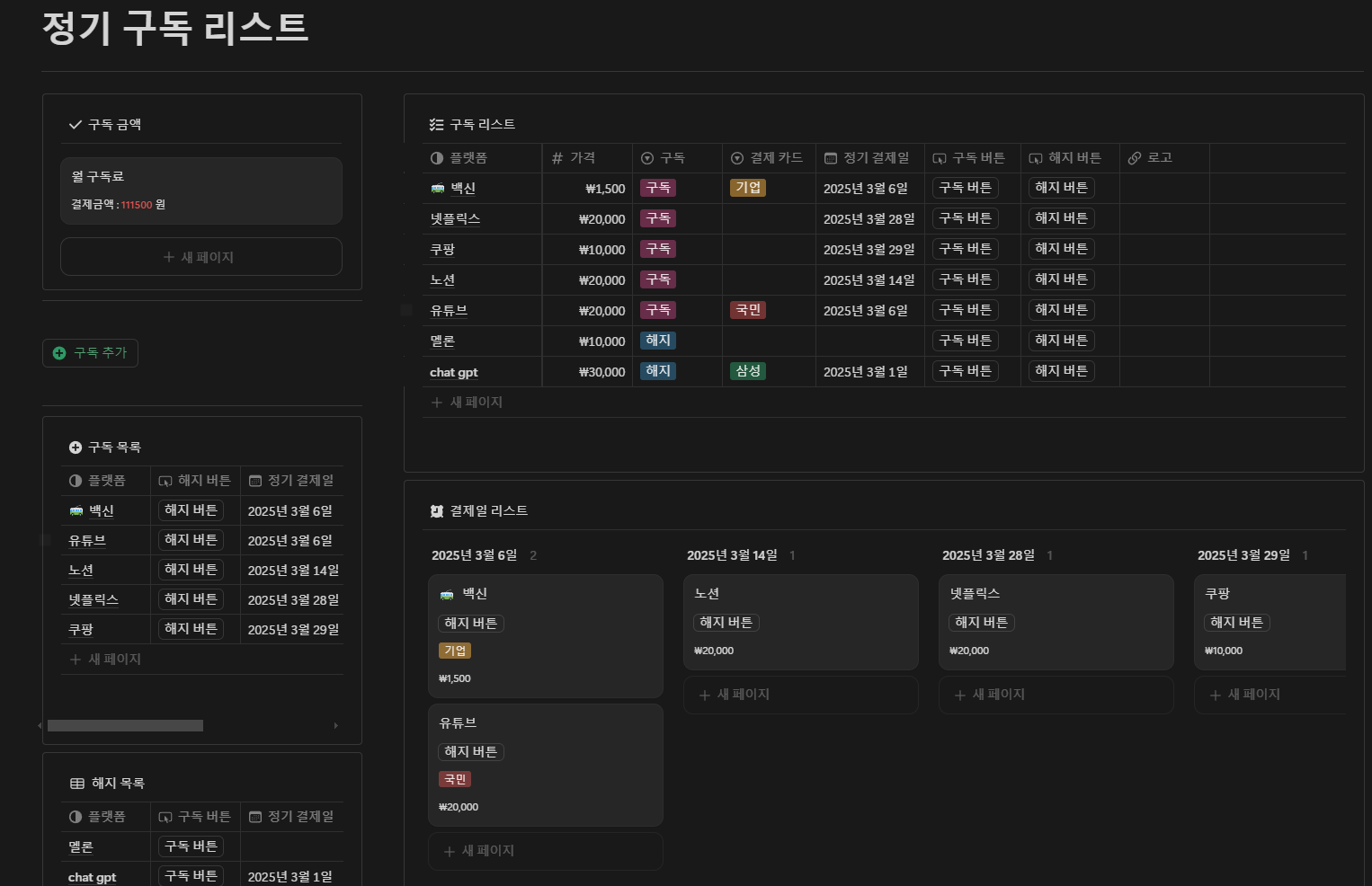Click the half-circle icon in the main 플랫폼 header
1372x886 pixels.
[437, 158]
